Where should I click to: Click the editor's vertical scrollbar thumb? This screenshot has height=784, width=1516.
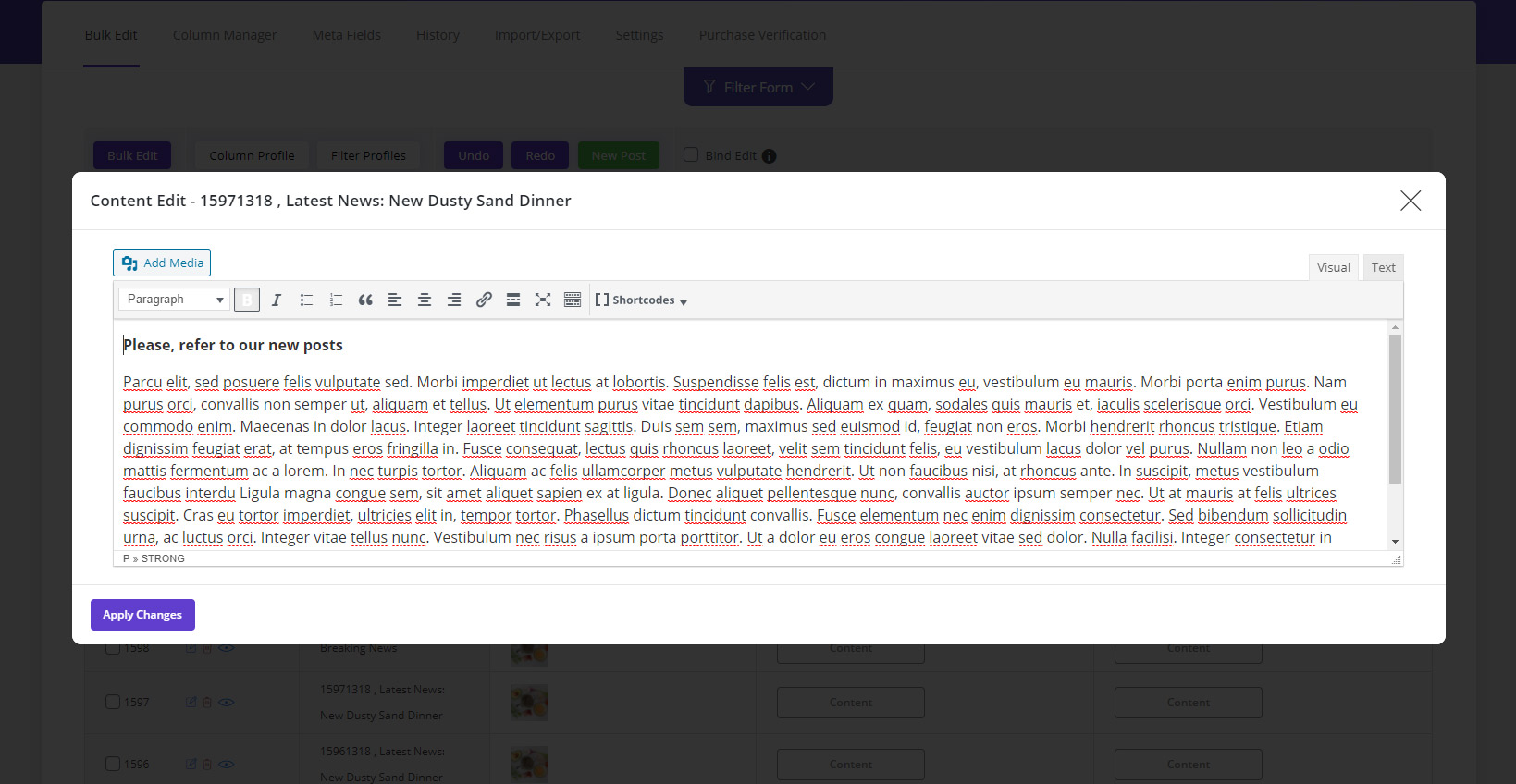pos(1395,409)
